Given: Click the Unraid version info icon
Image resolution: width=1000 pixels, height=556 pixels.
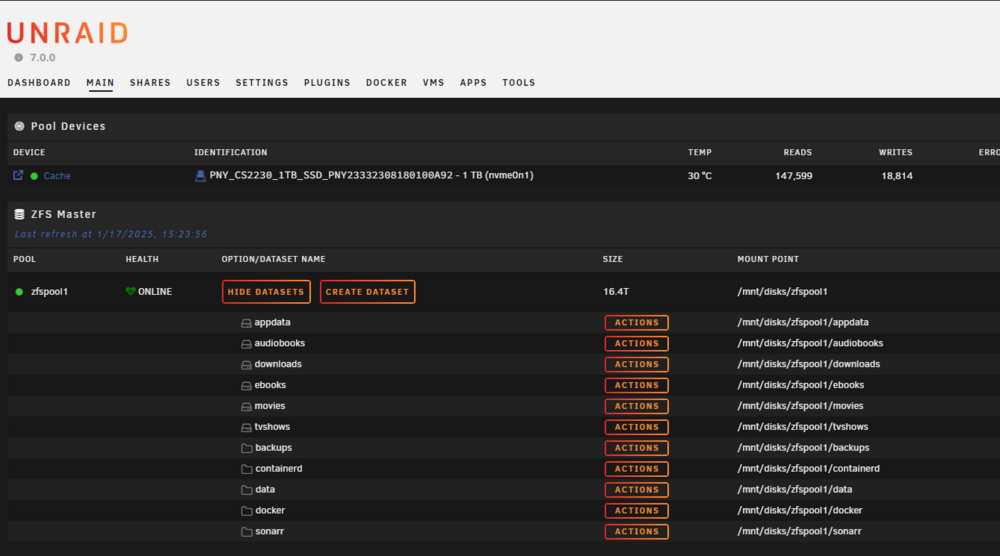Looking at the screenshot, I should click(x=18, y=57).
